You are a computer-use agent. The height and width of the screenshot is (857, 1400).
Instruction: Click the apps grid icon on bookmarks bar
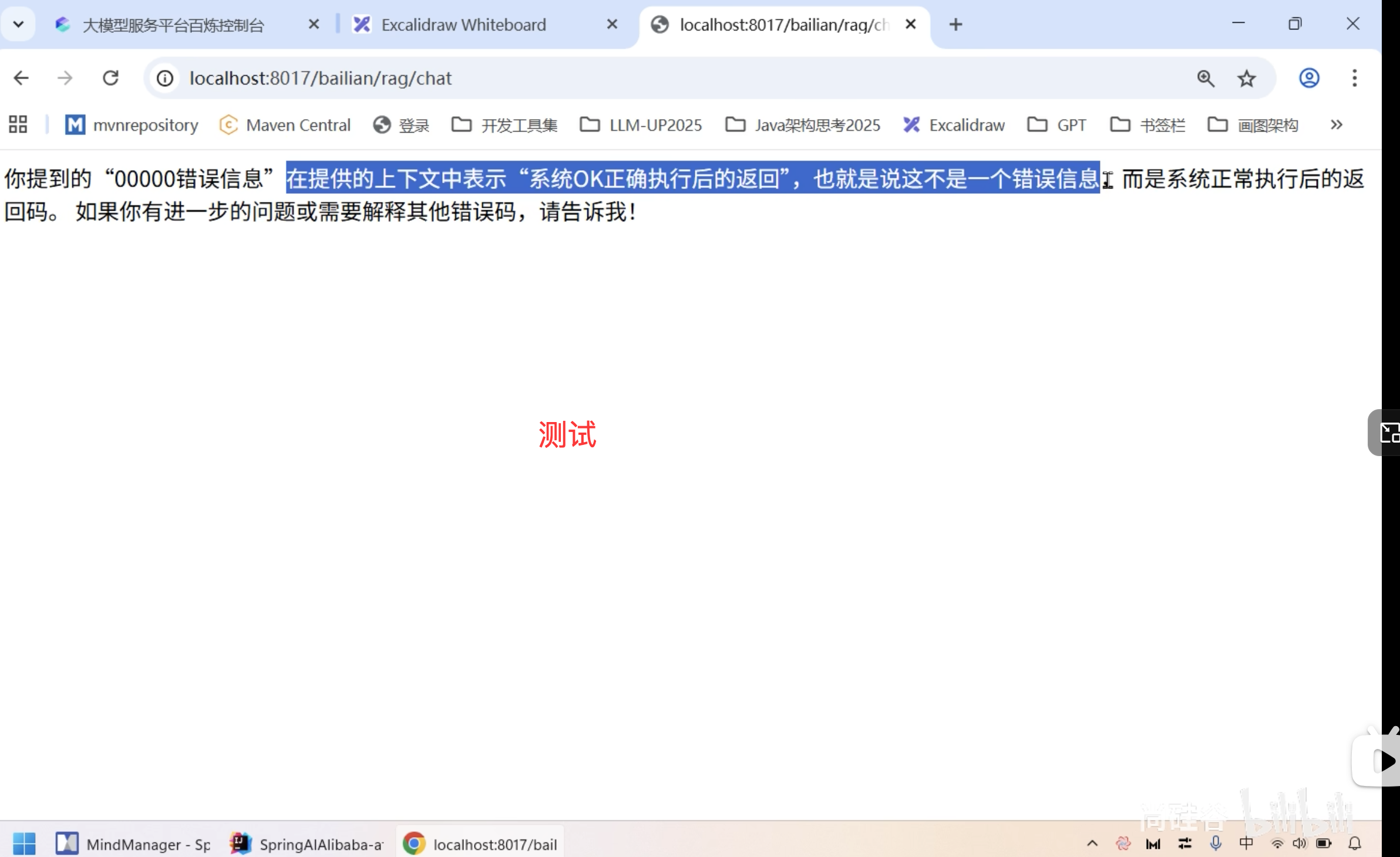coord(17,124)
